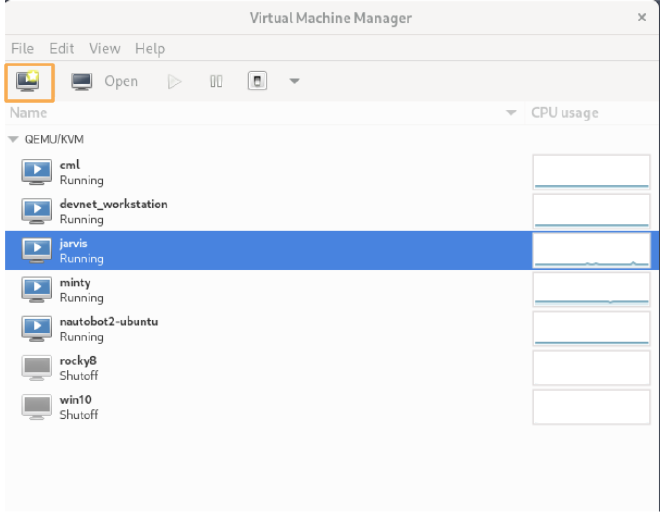Screen dimensions: 660x519
Task: Collapse the QEMU/KVM connection tree
Action: 13,139
